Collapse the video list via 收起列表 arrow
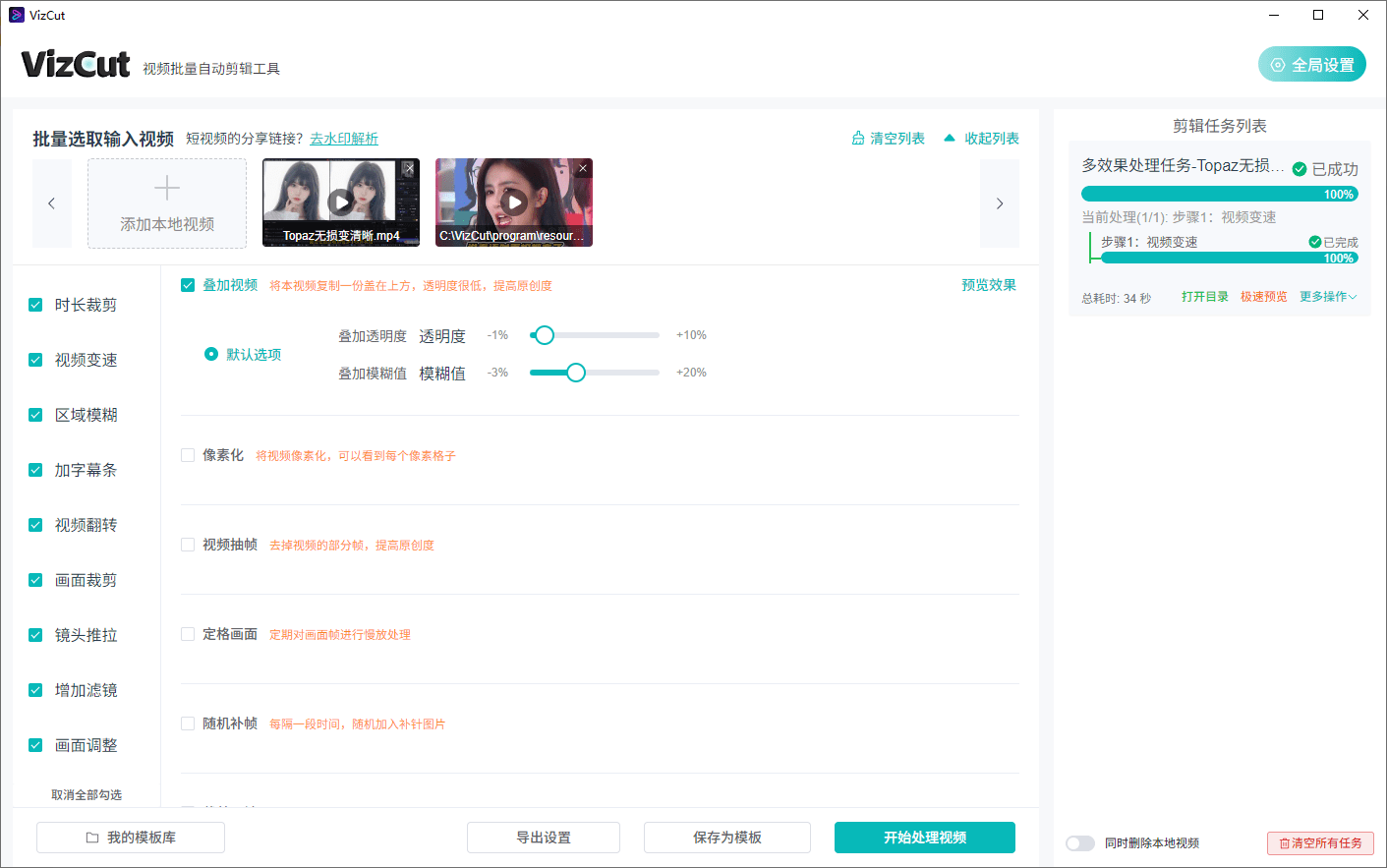The height and width of the screenshot is (868, 1387). [x=950, y=139]
